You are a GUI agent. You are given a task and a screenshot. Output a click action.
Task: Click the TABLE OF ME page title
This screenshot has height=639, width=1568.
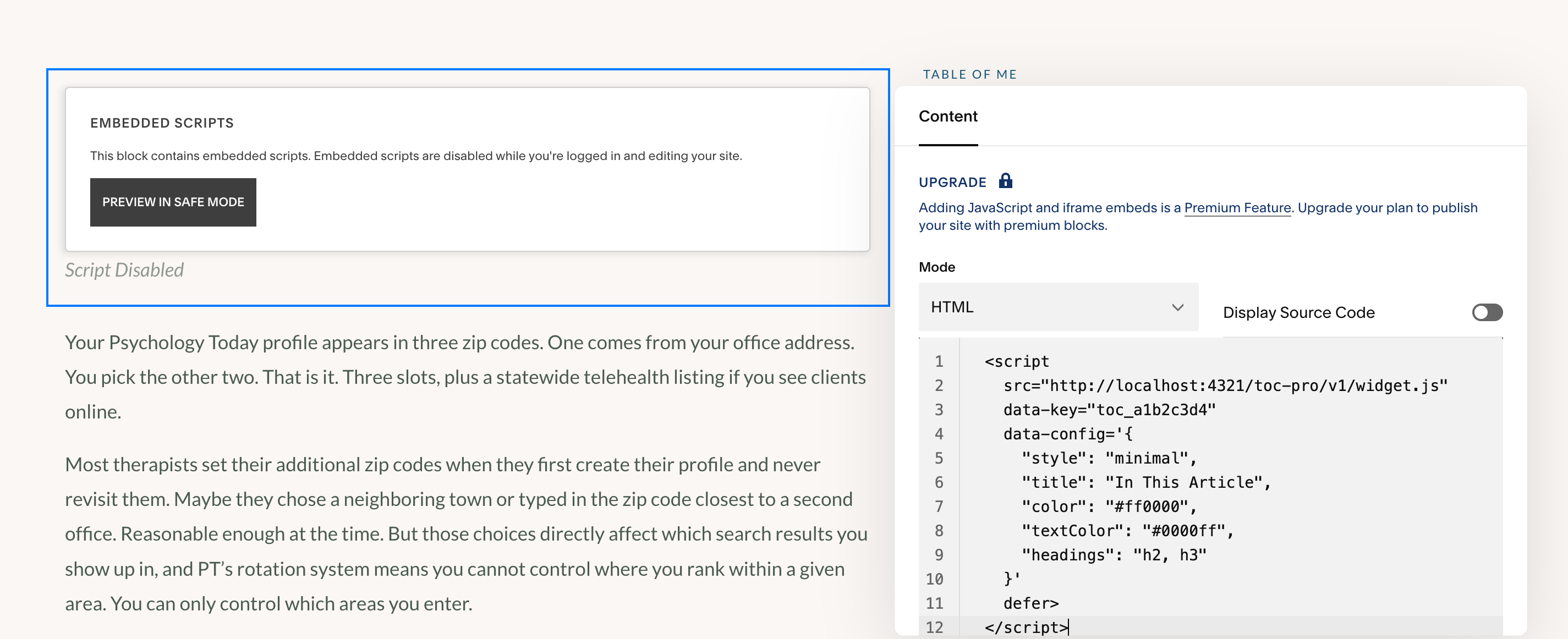[x=968, y=74]
